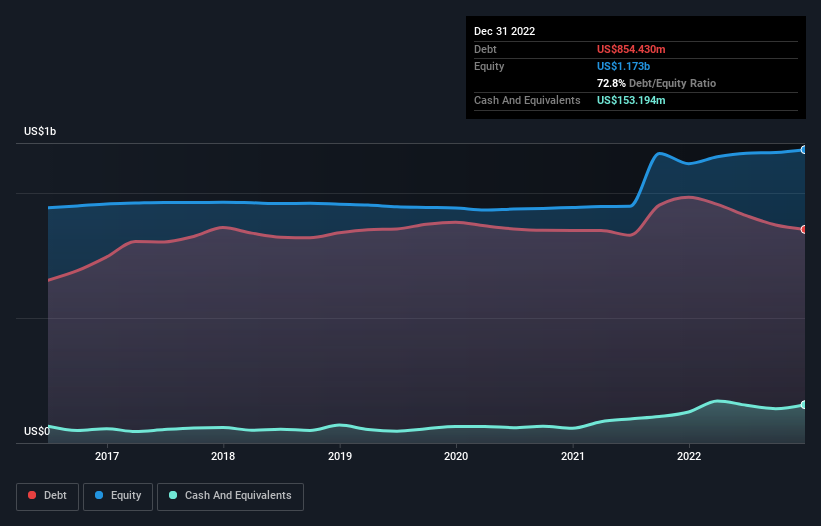Click the 72.8% Debt/Equity Ratio text

tap(656, 83)
